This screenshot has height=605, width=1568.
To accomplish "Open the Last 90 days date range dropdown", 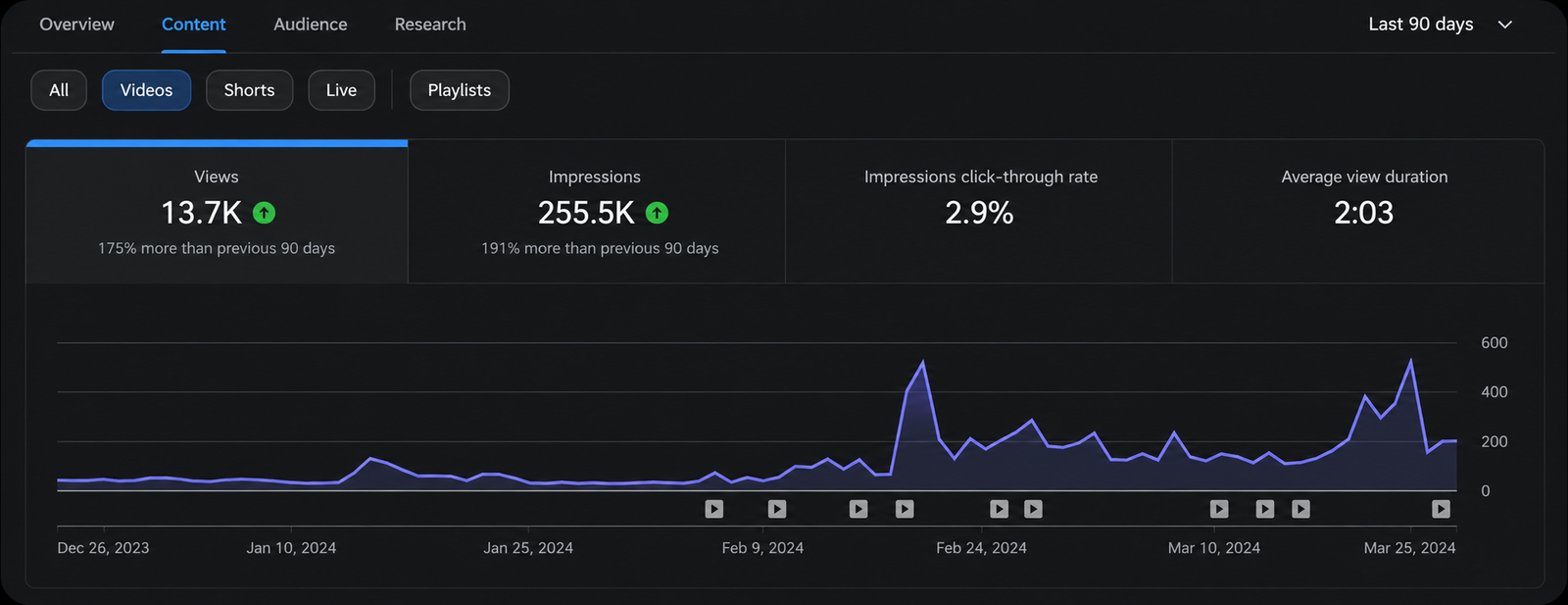I will point(1441,25).
